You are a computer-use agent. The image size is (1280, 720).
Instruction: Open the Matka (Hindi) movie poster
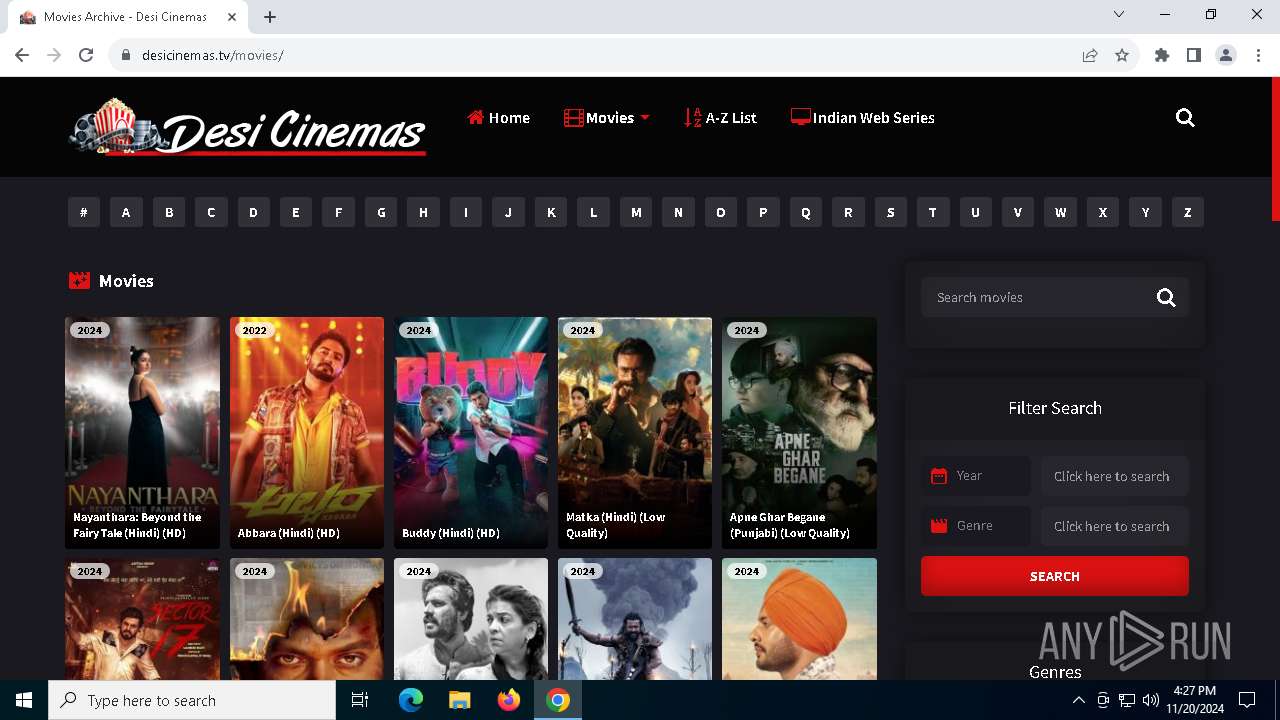pyautogui.click(x=635, y=433)
